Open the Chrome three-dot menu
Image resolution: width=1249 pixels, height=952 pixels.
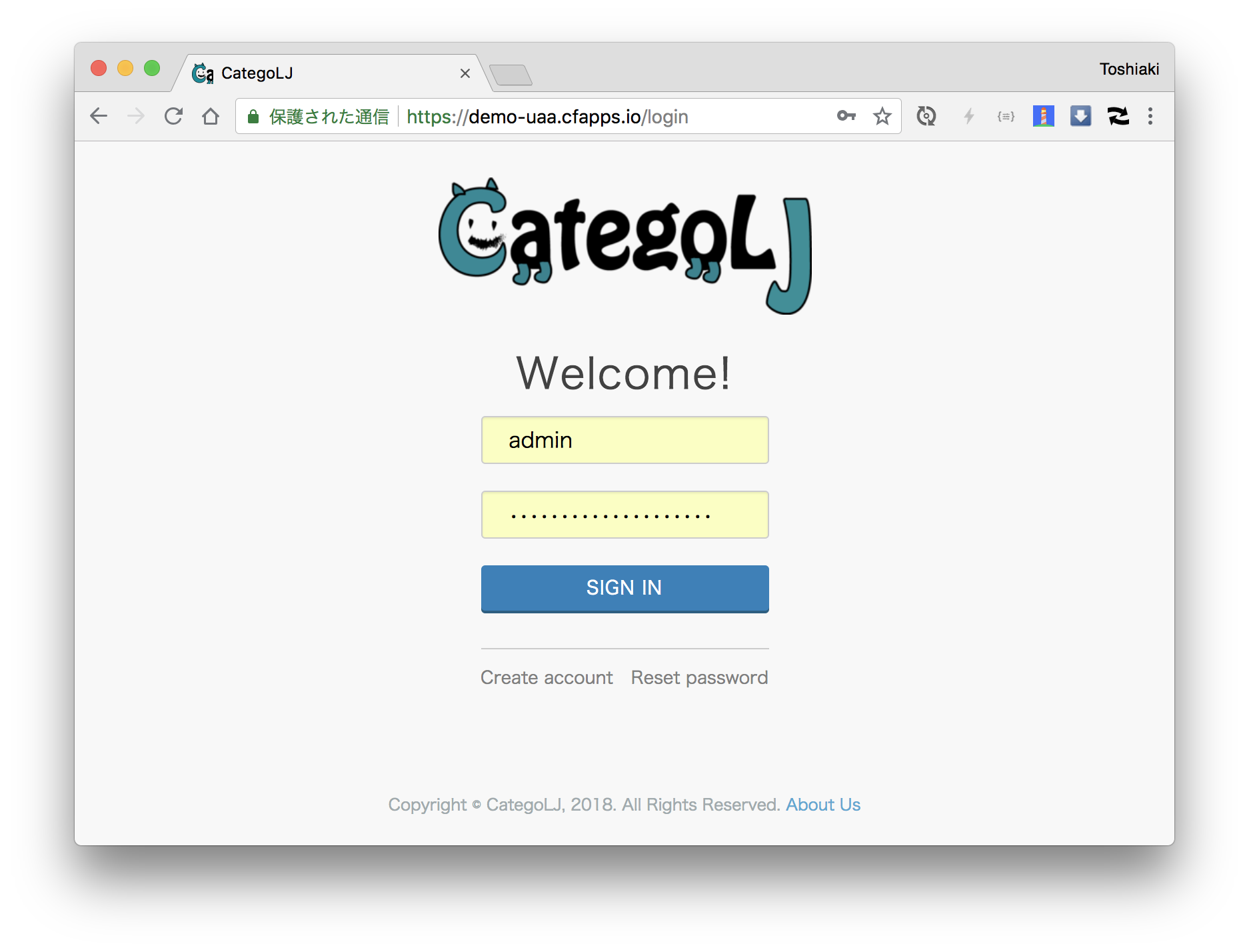point(1150,117)
